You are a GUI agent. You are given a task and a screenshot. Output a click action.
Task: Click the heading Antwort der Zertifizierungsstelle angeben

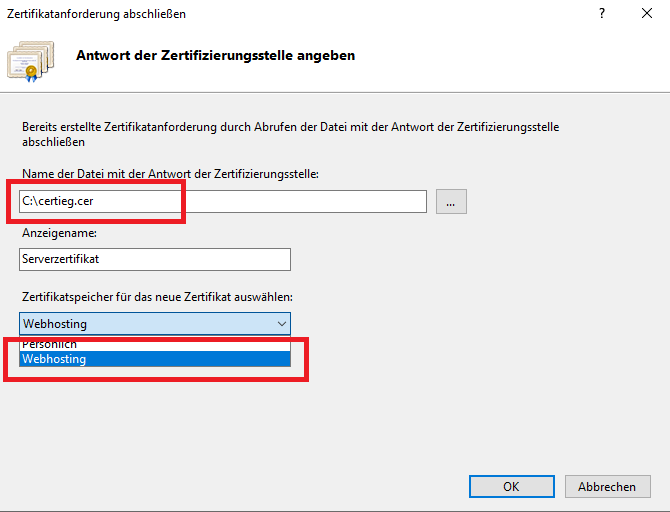point(215,55)
